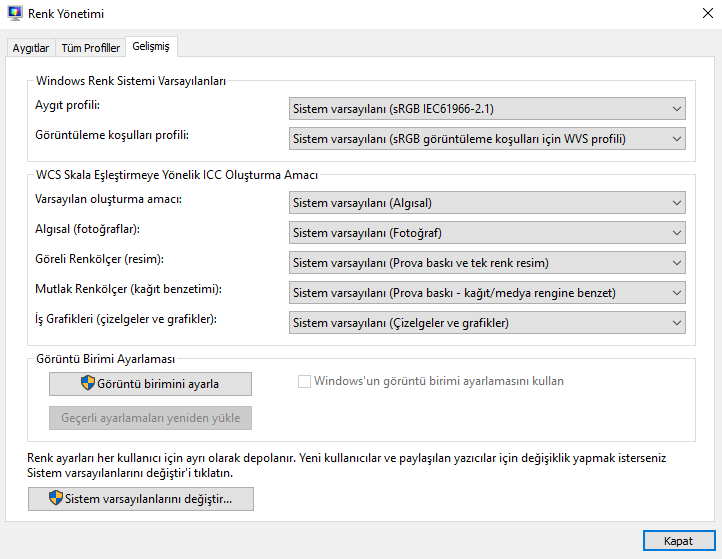Click Geçerli ayarlamaları yeniden yükle button
Viewport: 722px width, 559px height.
tap(151, 418)
